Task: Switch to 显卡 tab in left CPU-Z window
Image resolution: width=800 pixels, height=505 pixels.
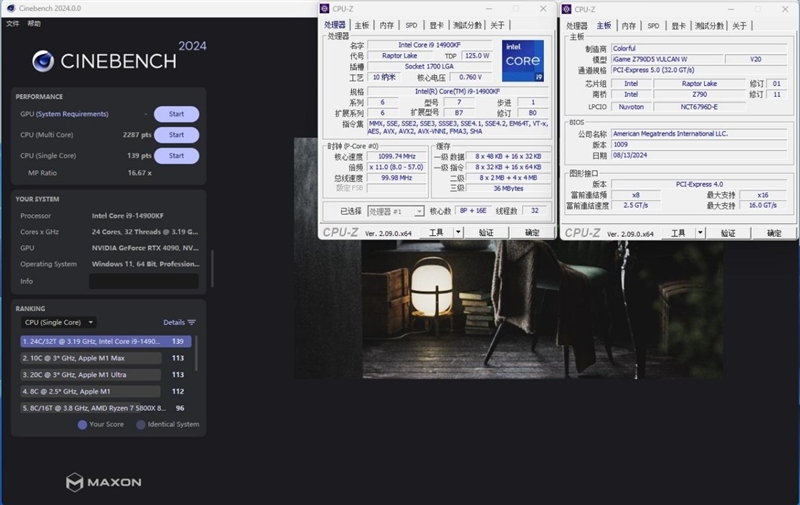Action: pos(436,25)
